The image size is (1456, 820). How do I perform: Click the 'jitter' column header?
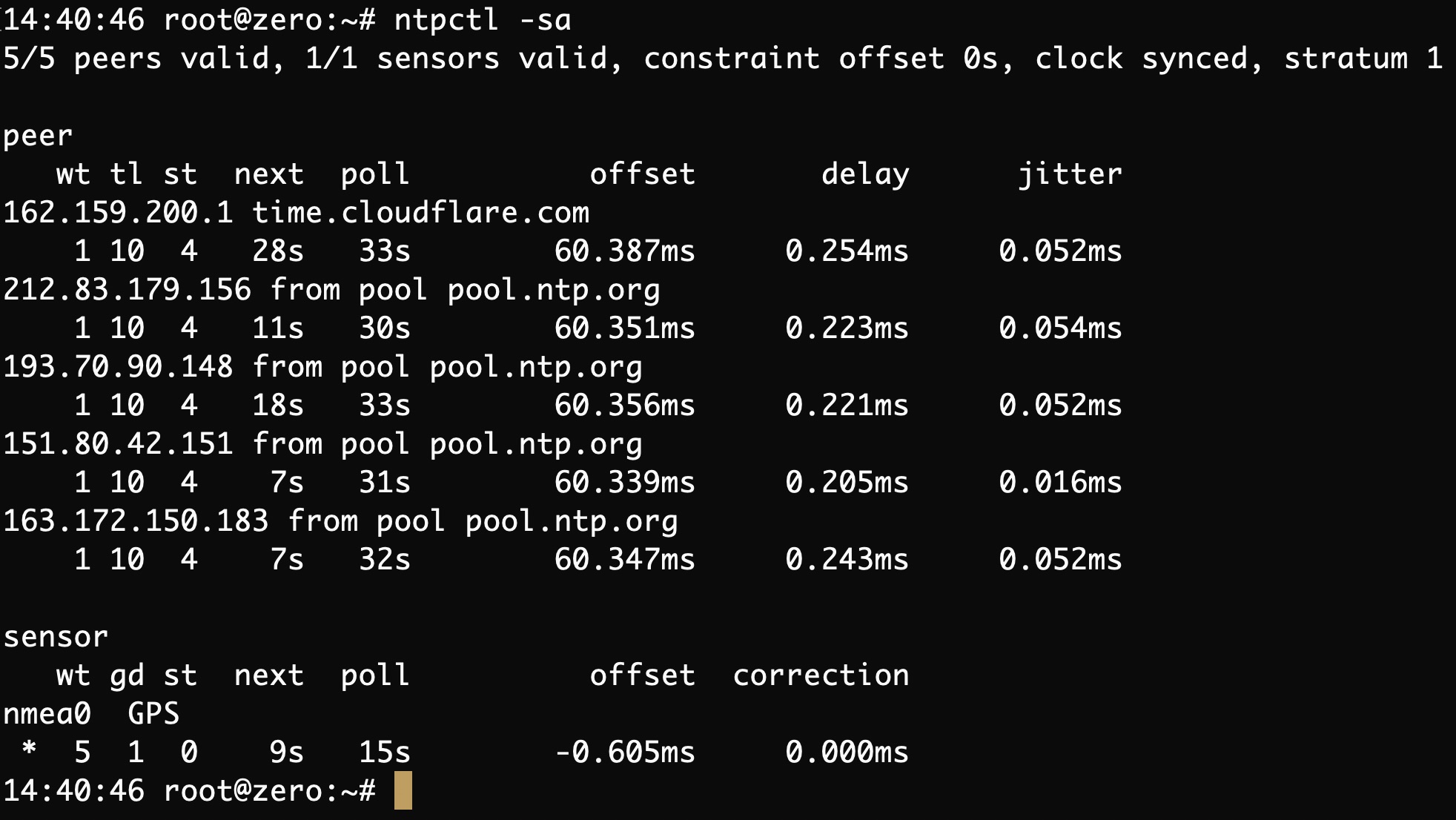[1070, 174]
